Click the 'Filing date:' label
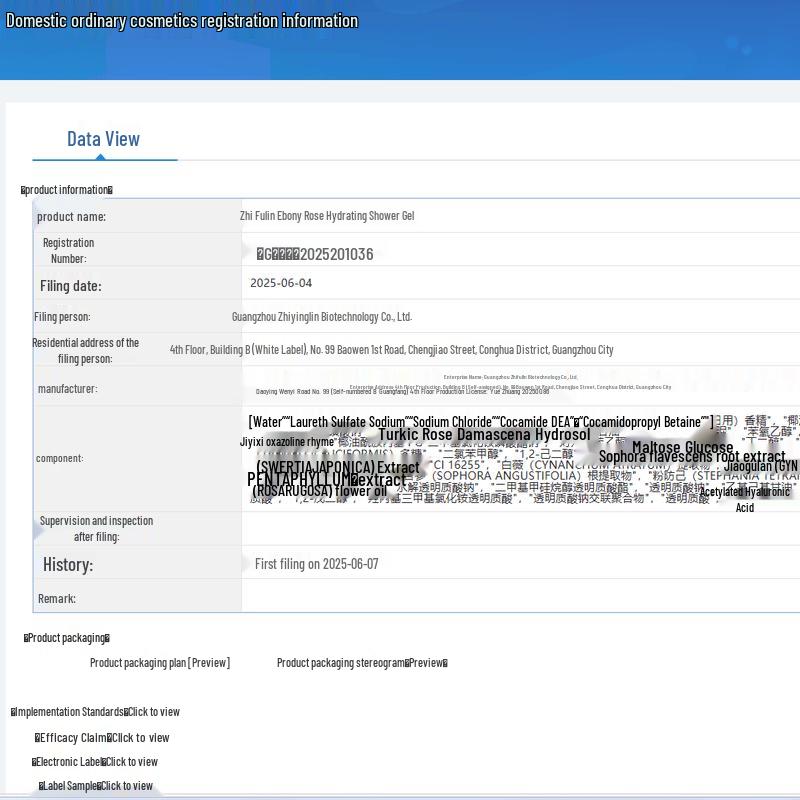Viewport: 800px width, 800px height. (x=71, y=286)
